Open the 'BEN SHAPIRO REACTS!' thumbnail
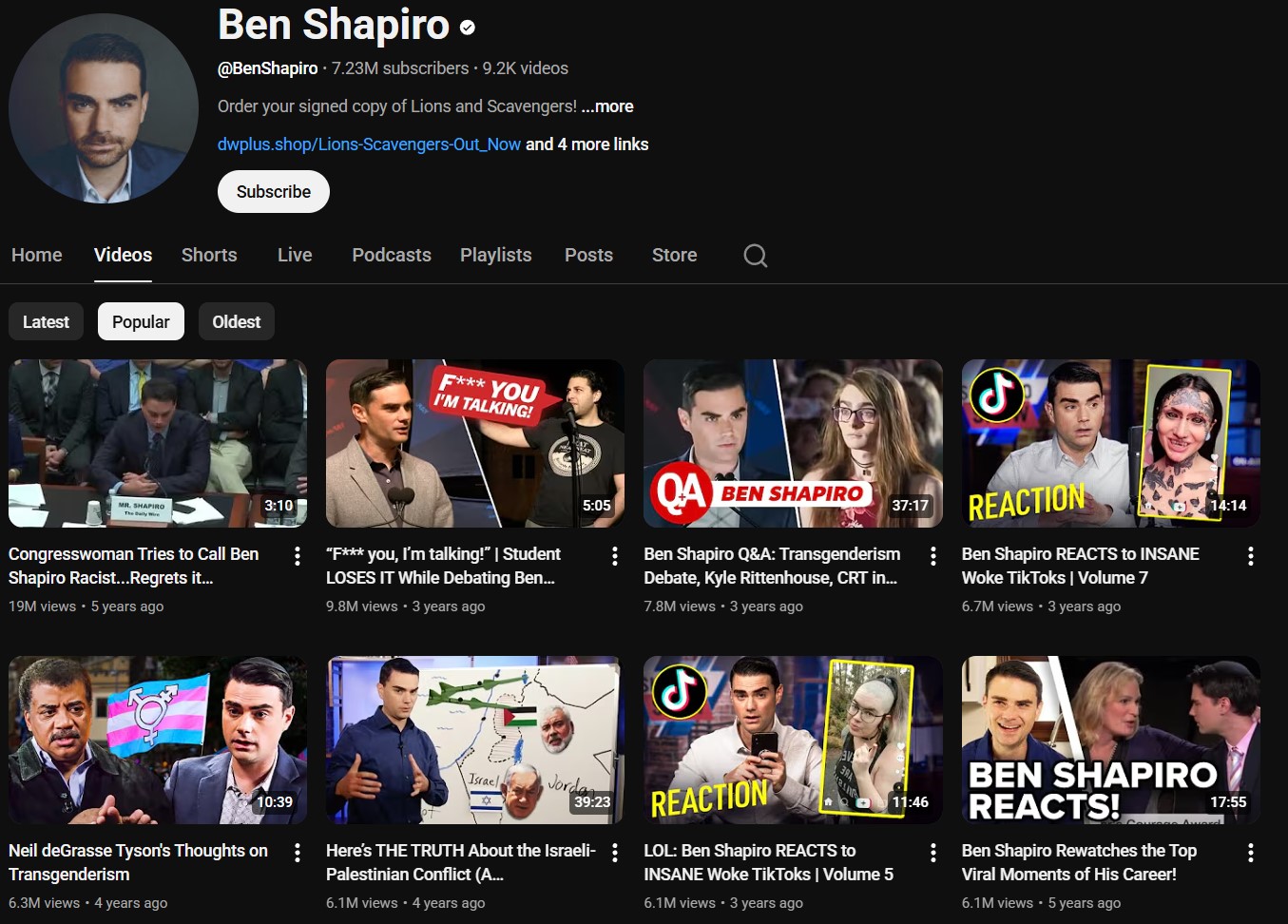1288x924 pixels. click(x=1111, y=740)
